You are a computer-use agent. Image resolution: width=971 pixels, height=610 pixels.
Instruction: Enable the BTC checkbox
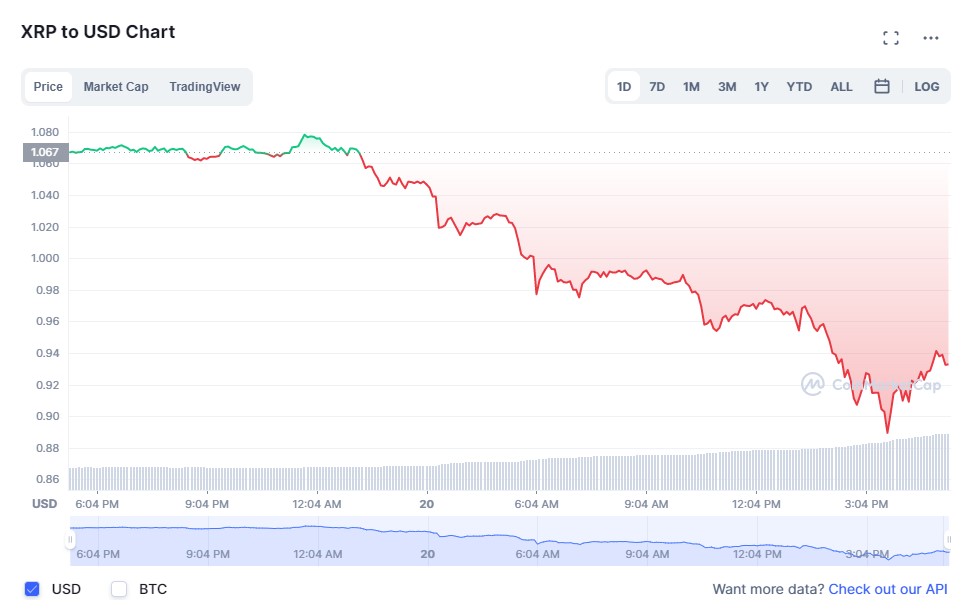tap(120, 589)
